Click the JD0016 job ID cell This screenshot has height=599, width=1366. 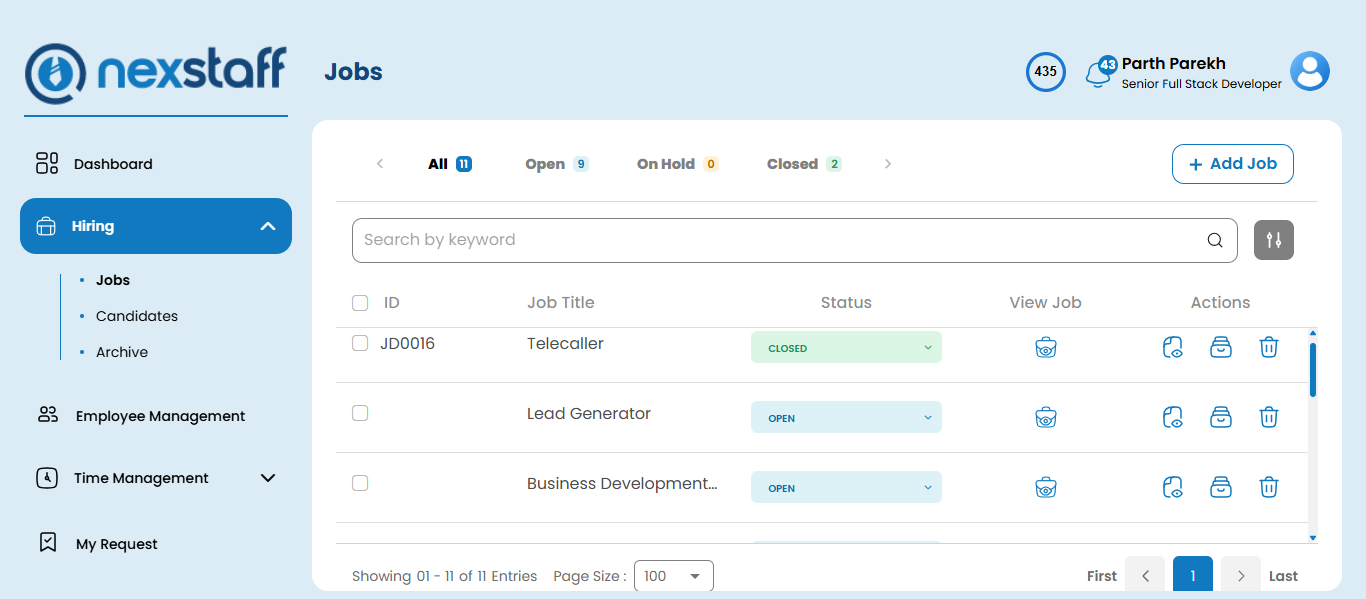[x=407, y=343]
